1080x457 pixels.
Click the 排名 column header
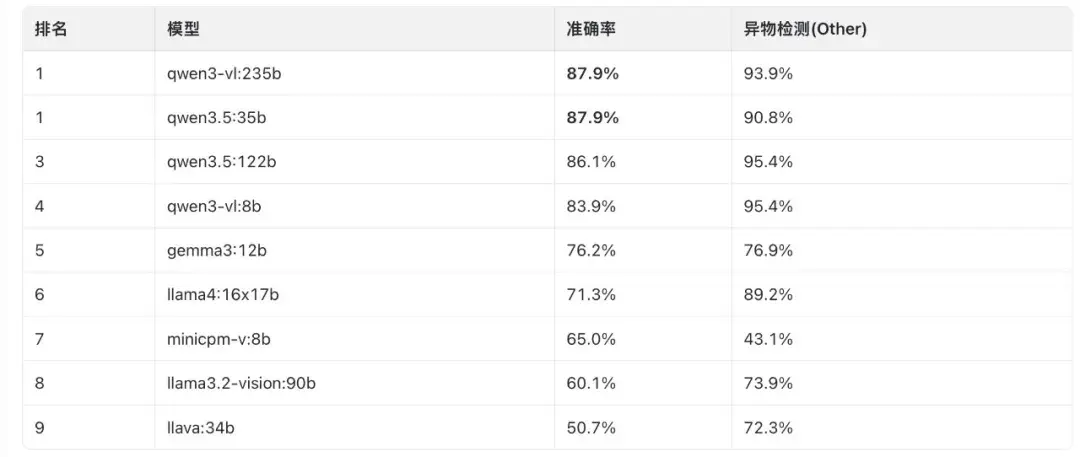(x=51, y=29)
